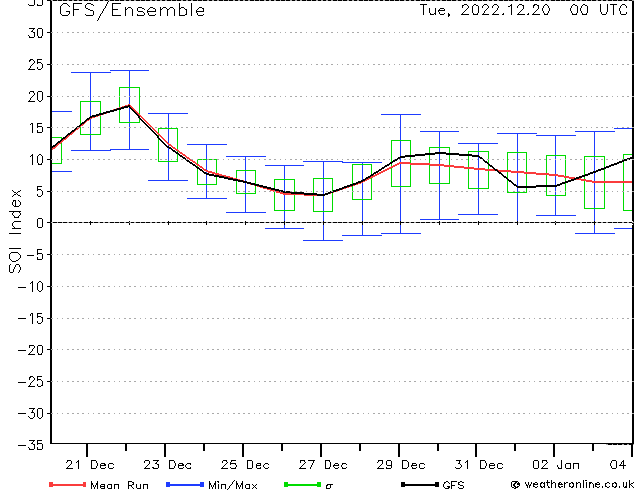Click the '20' y-axis value

36,97
